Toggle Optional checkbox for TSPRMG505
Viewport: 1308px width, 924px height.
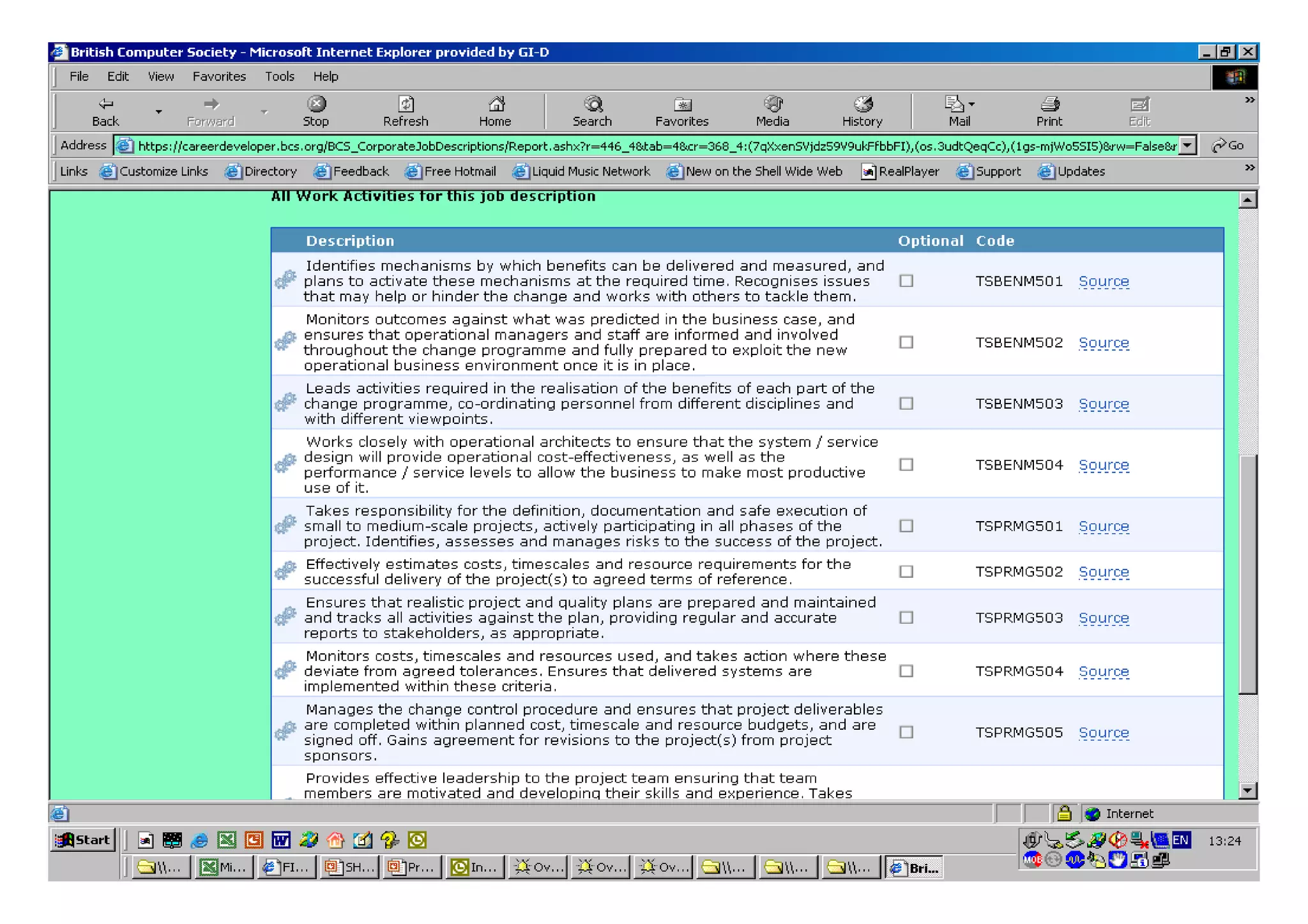(x=906, y=732)
